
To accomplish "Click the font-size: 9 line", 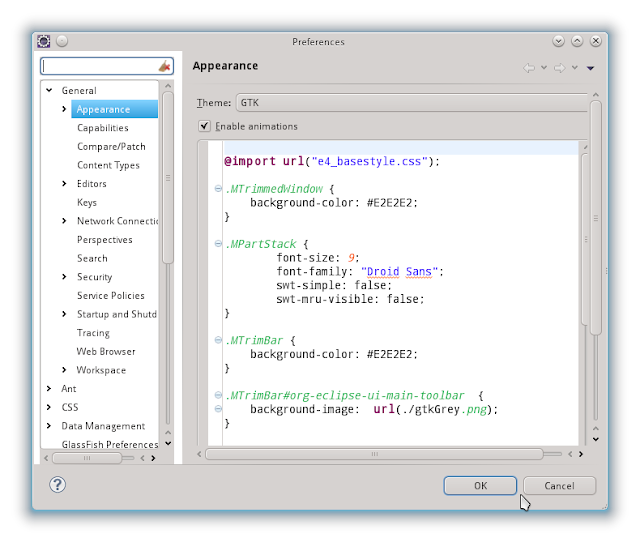I will click(318, 258).
